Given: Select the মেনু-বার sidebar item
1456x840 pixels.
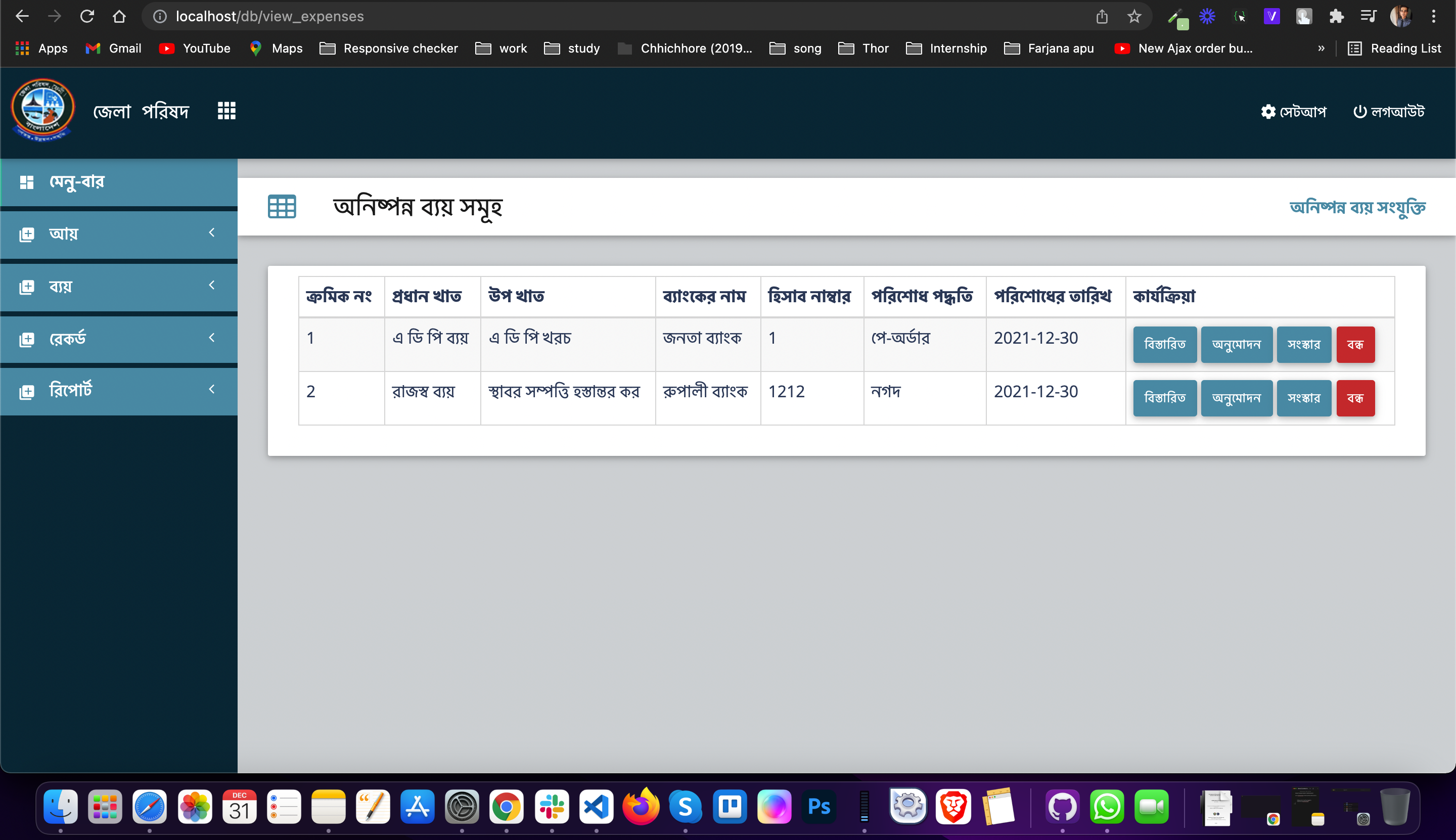Looking at the screenshot, I should coord(77,182).
